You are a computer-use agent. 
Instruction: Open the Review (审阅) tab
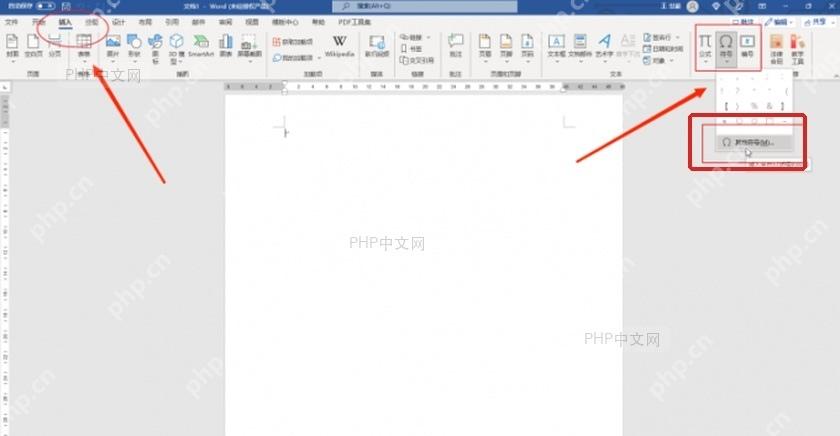(226, 22)
